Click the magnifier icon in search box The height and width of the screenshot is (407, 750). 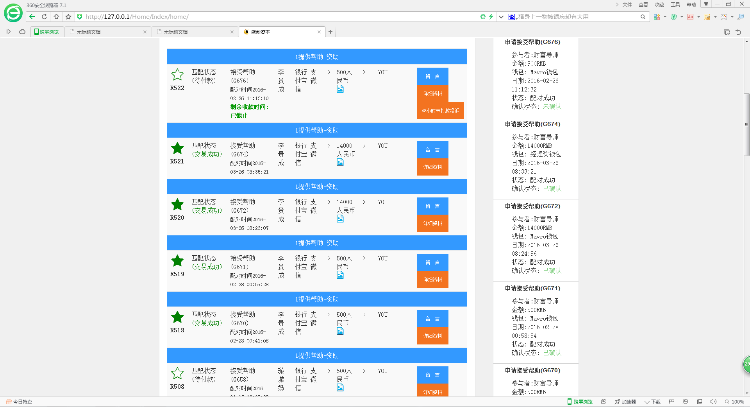tap(643, 17)
